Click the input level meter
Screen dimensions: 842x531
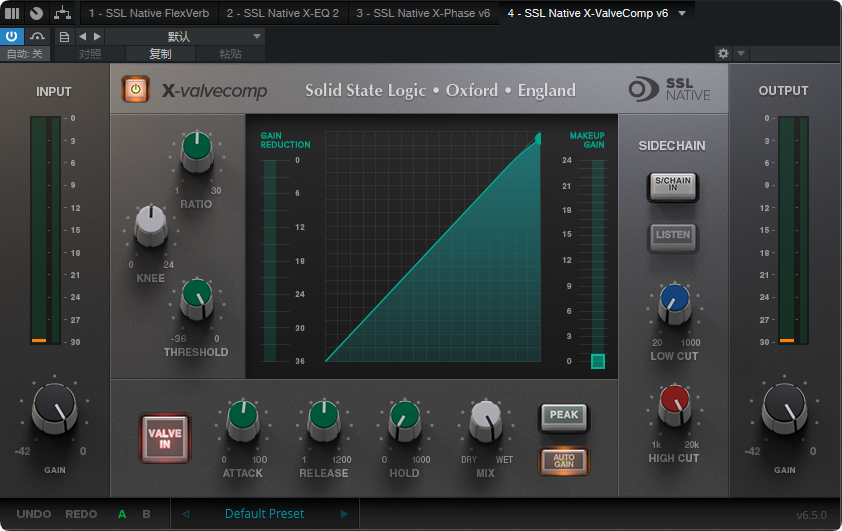tap(46, 230)
